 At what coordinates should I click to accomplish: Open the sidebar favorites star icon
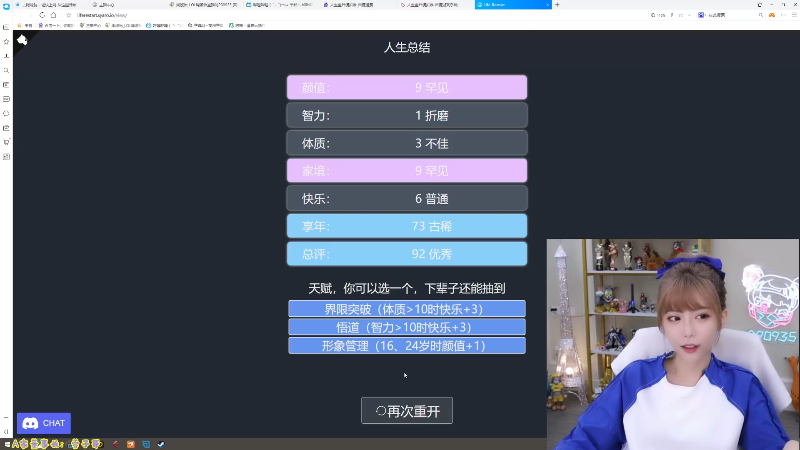[6, 41]
